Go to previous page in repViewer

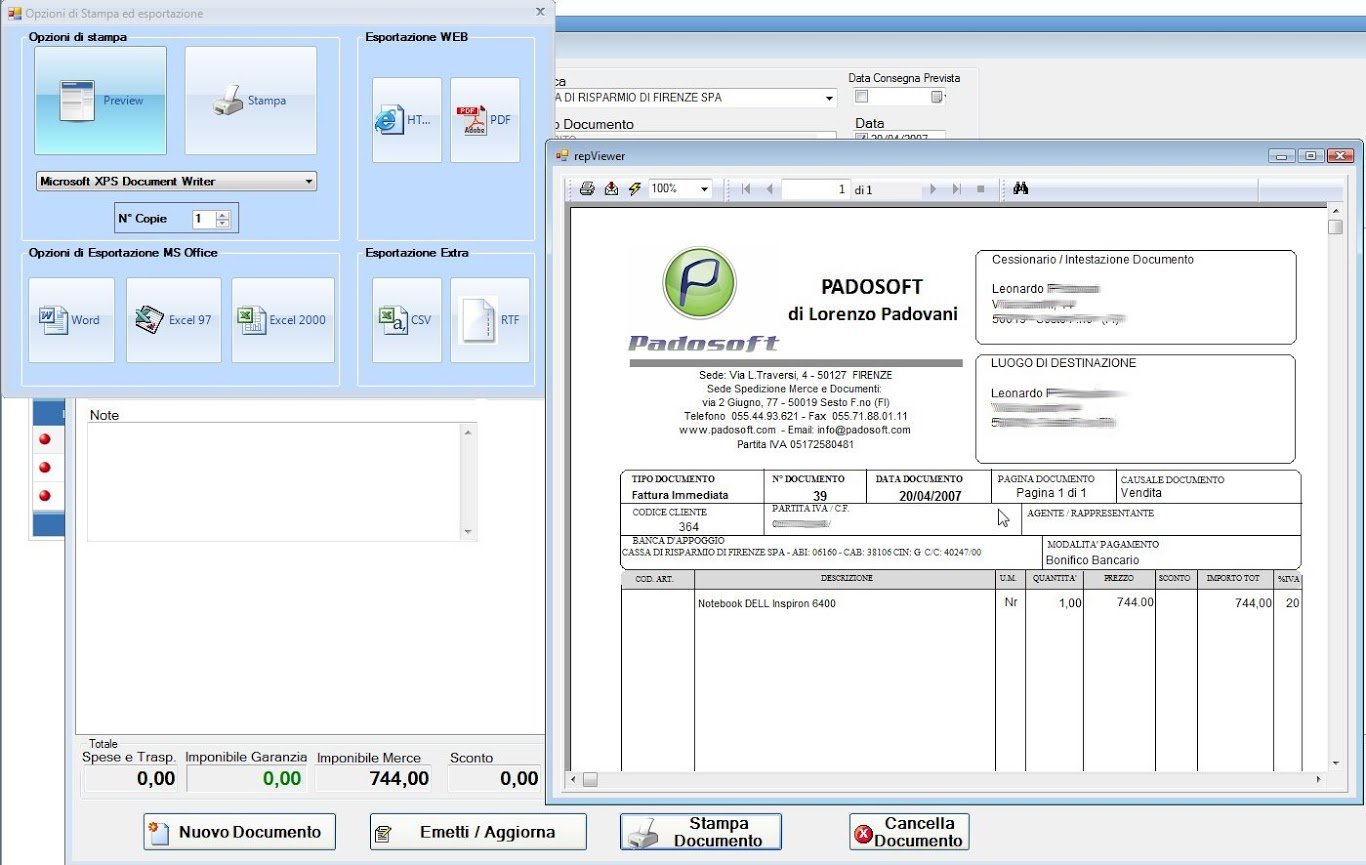click(769, 189)
